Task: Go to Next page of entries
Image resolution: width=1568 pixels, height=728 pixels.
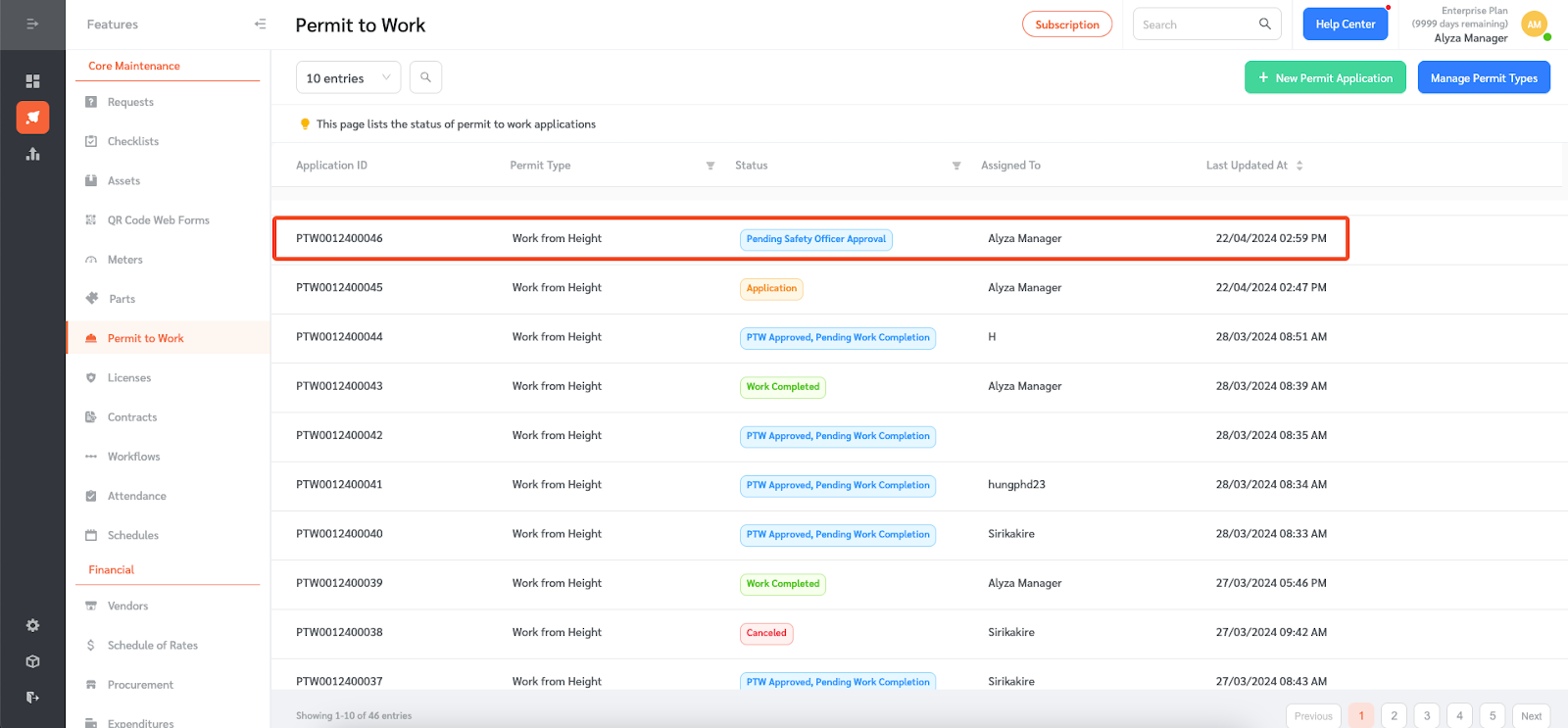Action: [1531, 716]
